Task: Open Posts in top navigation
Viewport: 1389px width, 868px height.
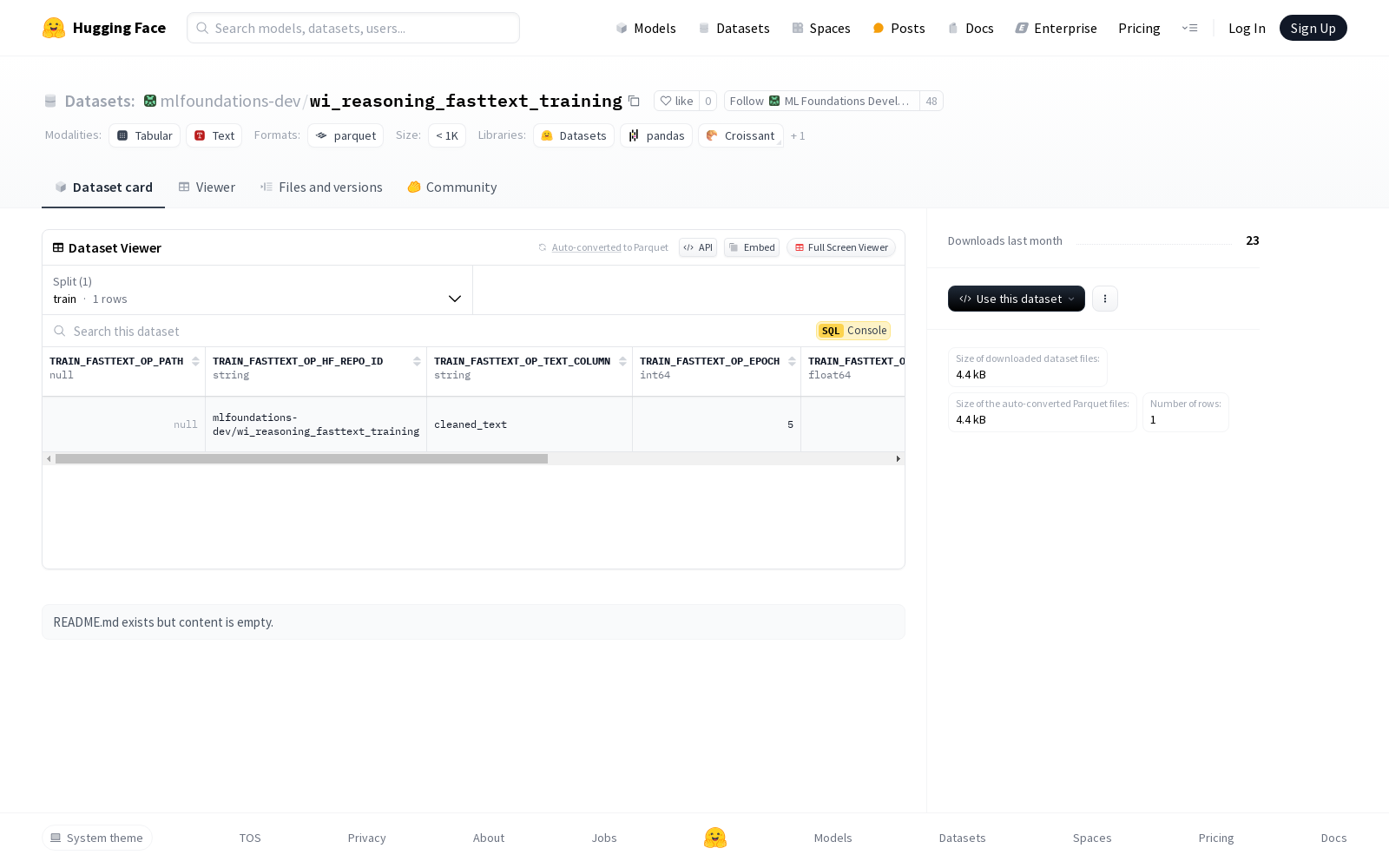Action: coord(899,28)
